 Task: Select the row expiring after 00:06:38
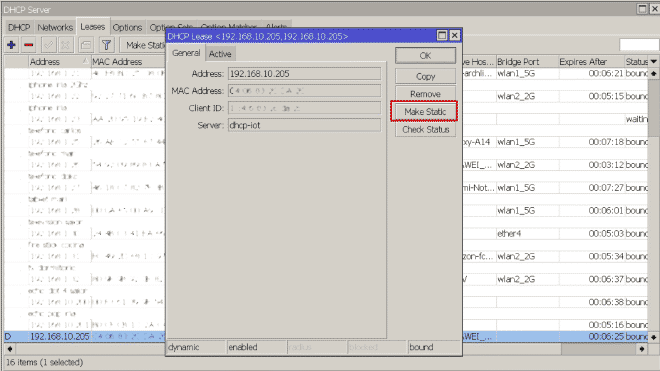pos(556,302)
